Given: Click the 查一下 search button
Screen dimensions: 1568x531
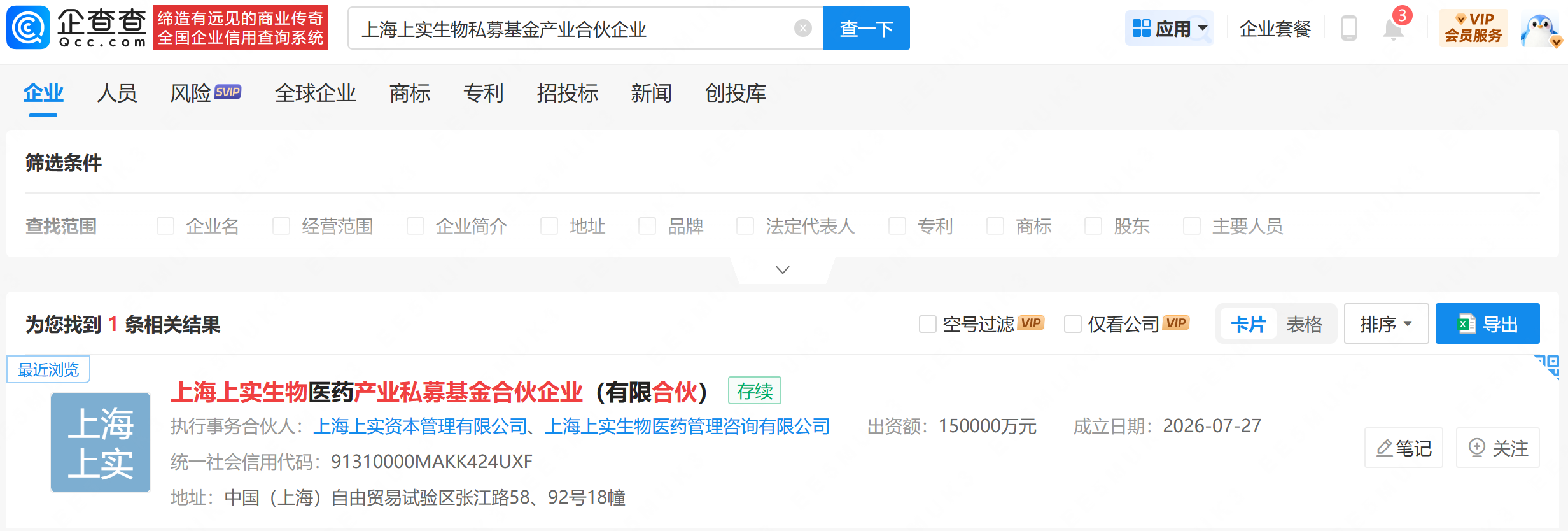Looking at the screenshot, I should 866,28.
